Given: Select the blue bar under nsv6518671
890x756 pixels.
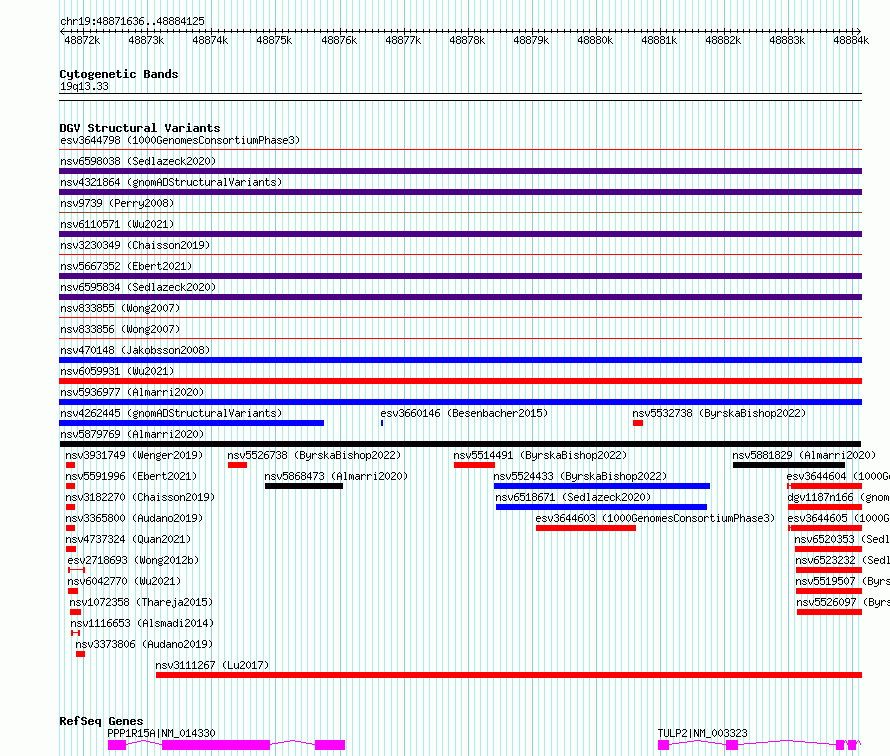Looking at the screenshot, I should (602, 507).
